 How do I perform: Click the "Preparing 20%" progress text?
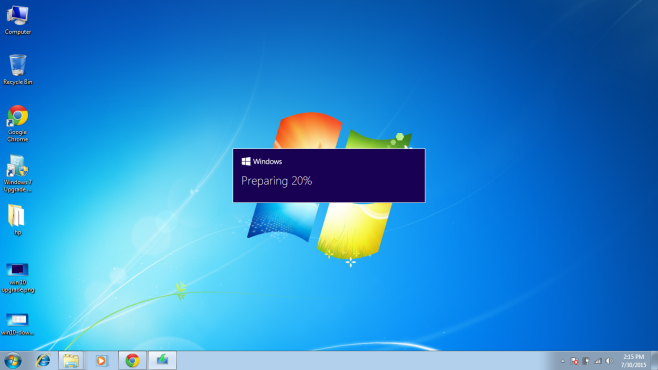[x=277, y=181]
